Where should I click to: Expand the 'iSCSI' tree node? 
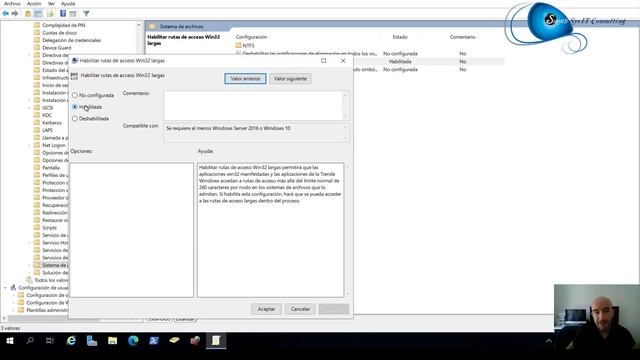coord(29,108)
